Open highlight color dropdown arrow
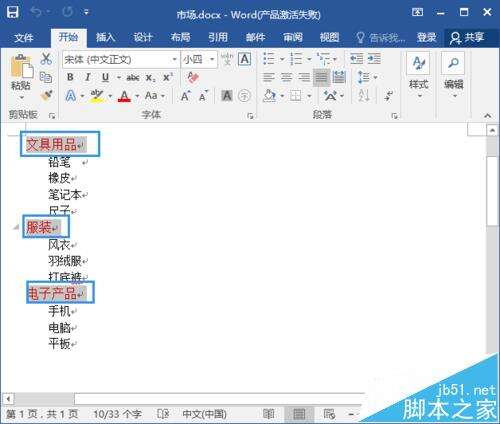Image resolution: width=500 pixels, height=424 pixels. [x=110, y=96]
